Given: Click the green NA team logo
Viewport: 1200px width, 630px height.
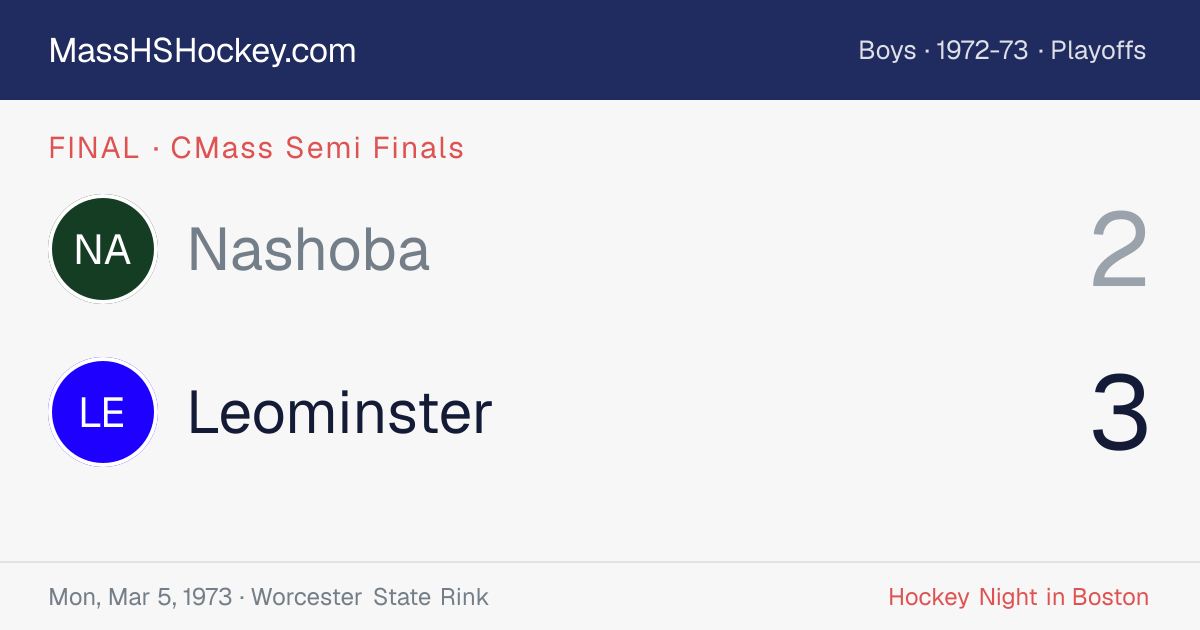Looking at the screenshot, I should point(103,250).
